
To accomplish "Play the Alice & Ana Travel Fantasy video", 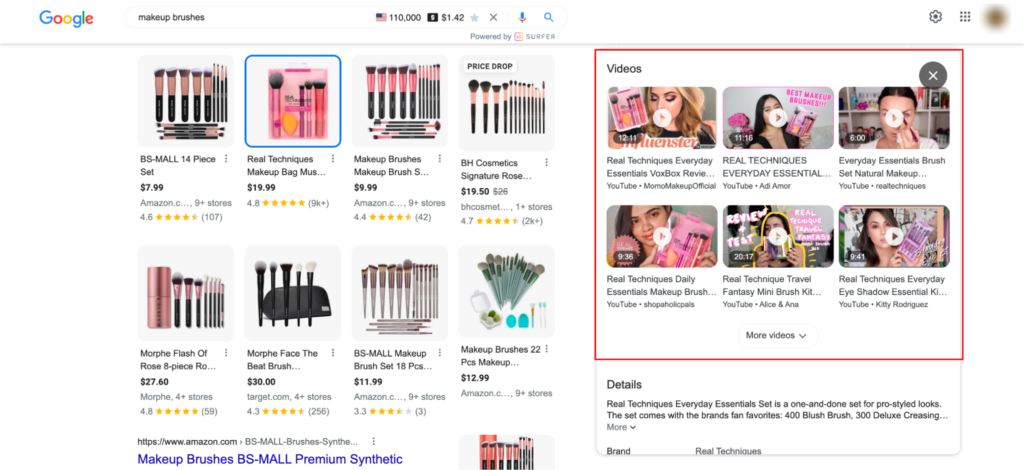I will click(777, 236).
